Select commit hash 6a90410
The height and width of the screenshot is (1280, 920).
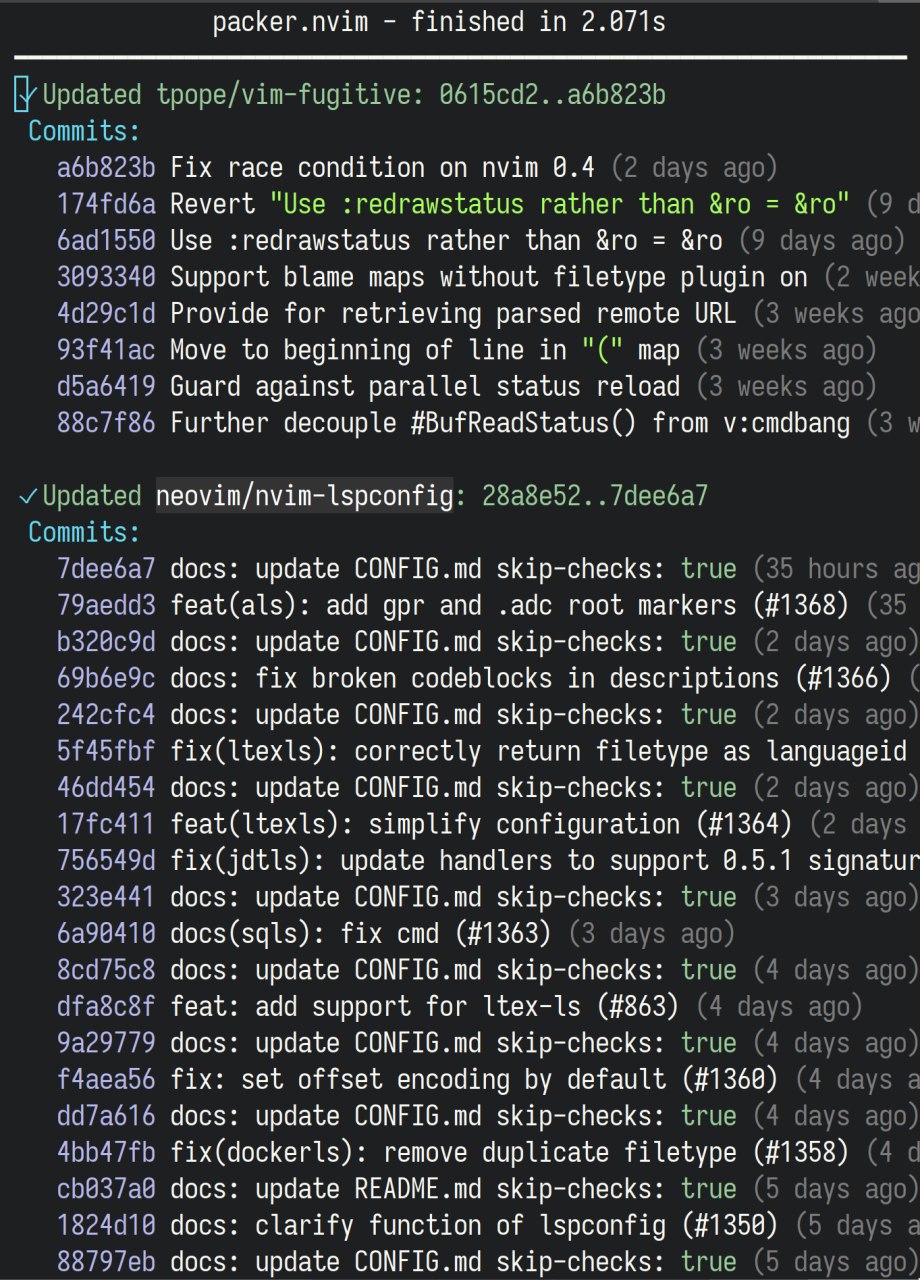(106, 934)
